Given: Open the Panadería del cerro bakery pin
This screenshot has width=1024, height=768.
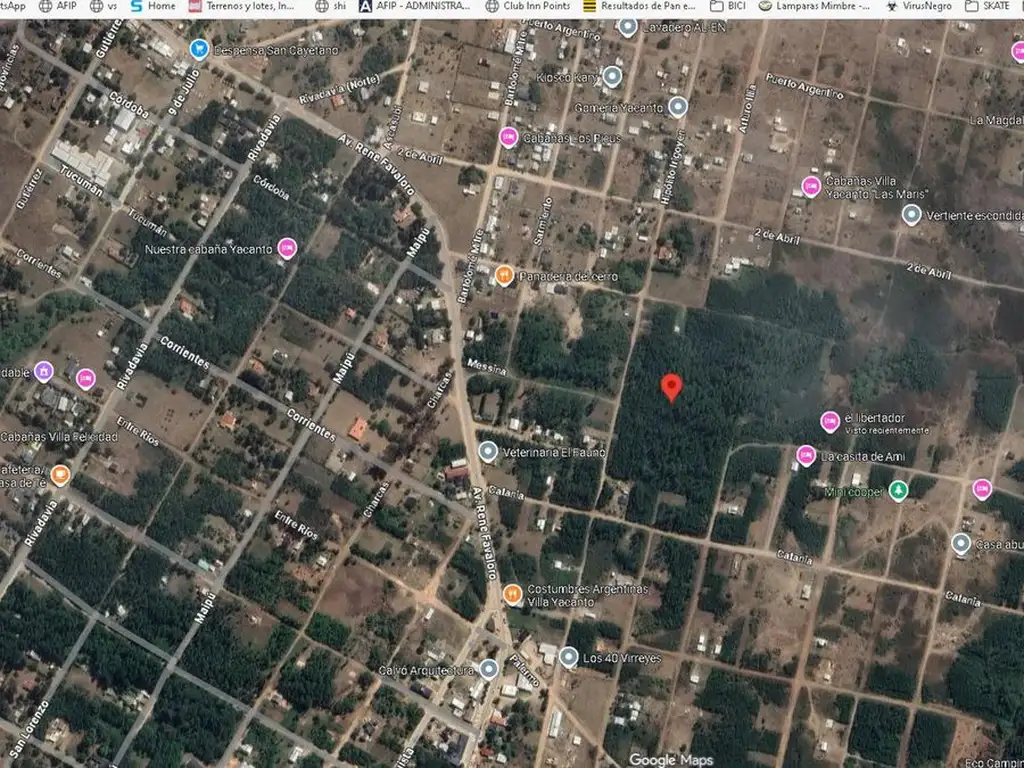Looking at the screenshot, I should [x=505, y=275].
